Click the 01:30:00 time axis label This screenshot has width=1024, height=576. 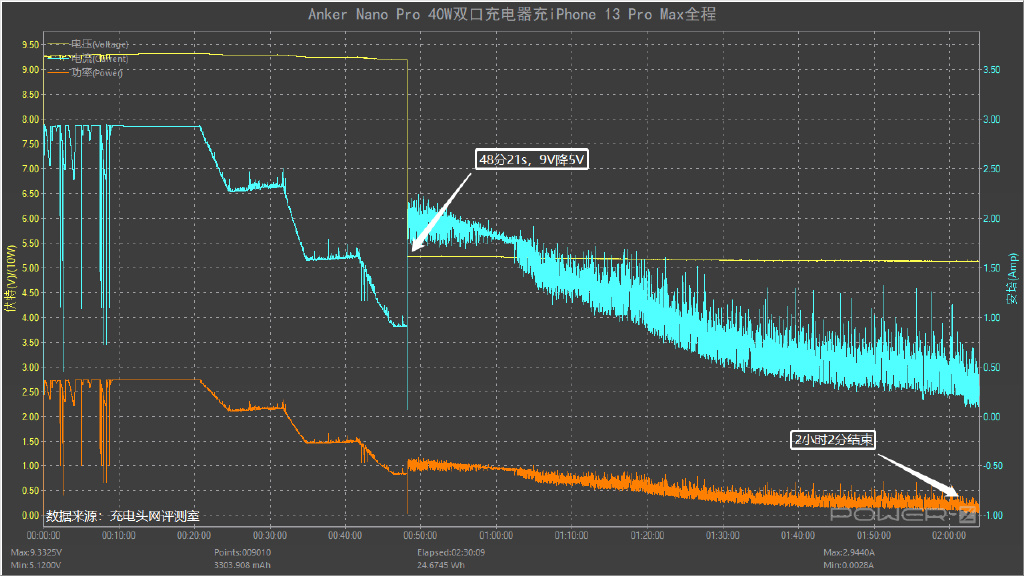coord(722,536)
